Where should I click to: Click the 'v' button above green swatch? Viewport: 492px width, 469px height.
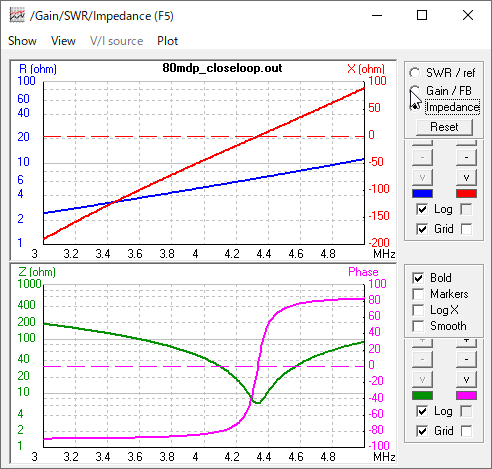(x=422, y=379)
